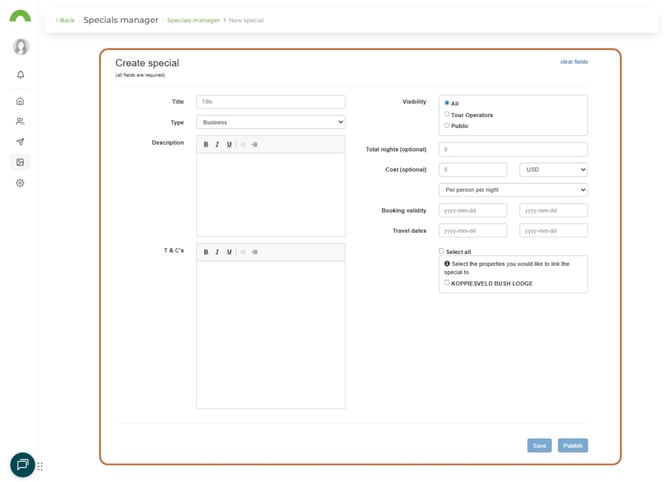Expand the USD currency dropdown
The height and width of the screenshot is (482, 670).
553,170
